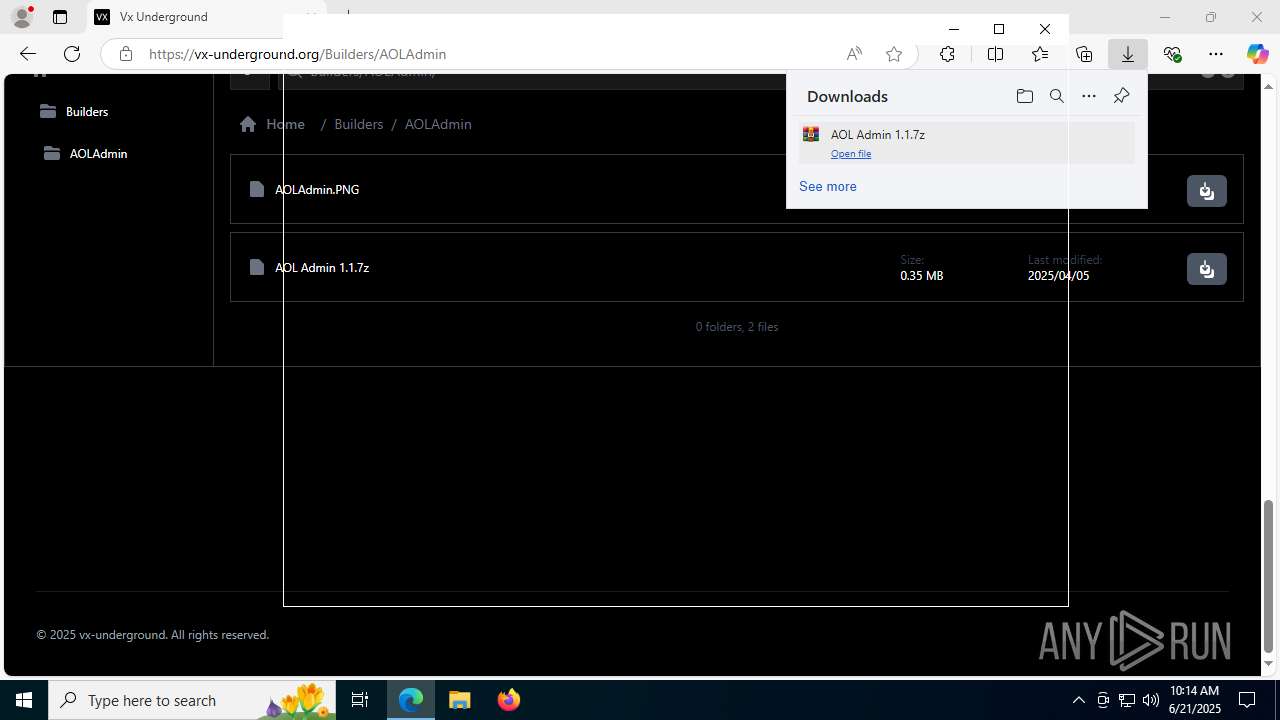This screenshot has height=720, width=1280.
Task: Open Task View on taskbar
Action: [x=360, y=700]
